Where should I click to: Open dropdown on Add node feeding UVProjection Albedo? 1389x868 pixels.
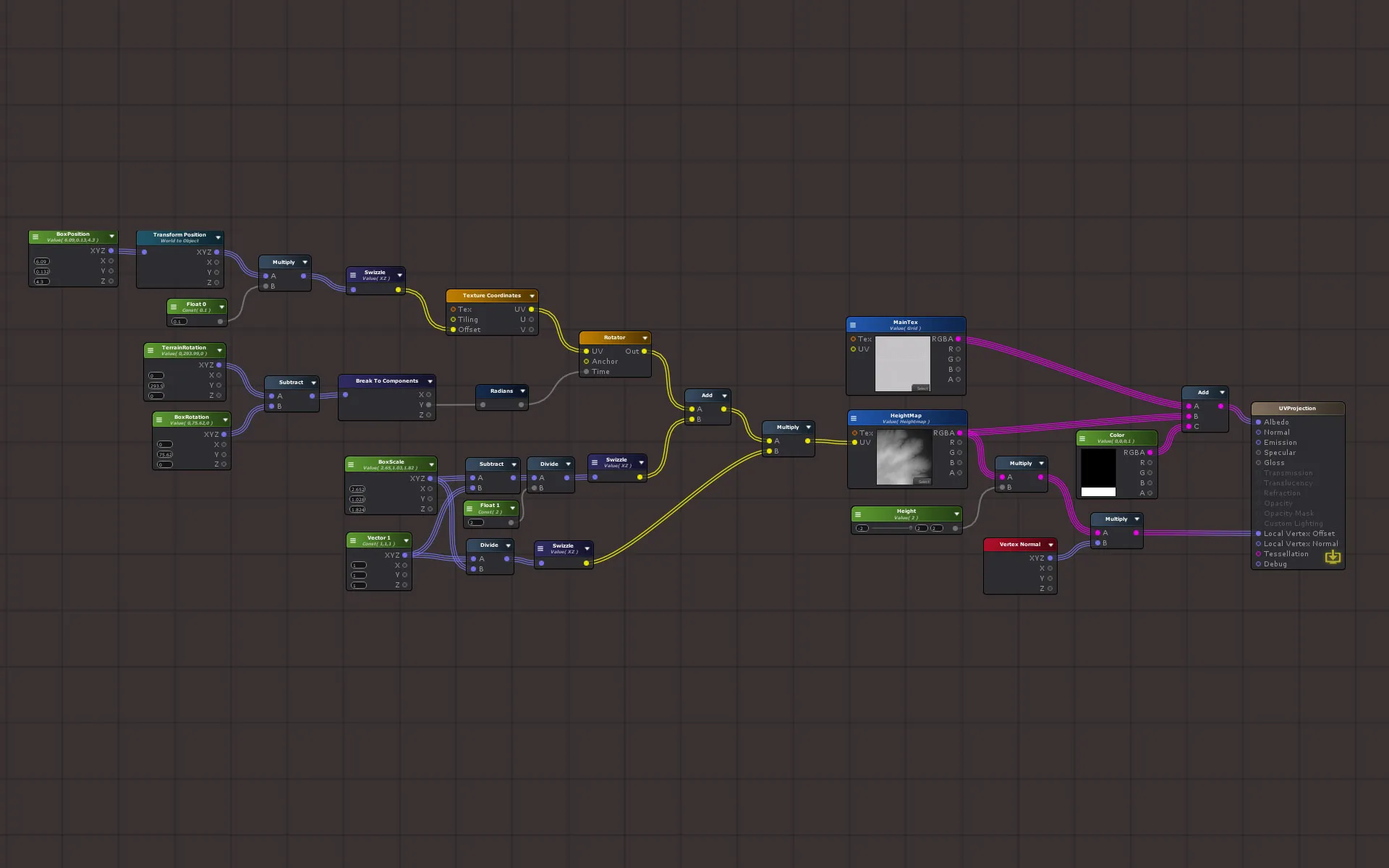pyautogui.click(x=1223, y=393)
